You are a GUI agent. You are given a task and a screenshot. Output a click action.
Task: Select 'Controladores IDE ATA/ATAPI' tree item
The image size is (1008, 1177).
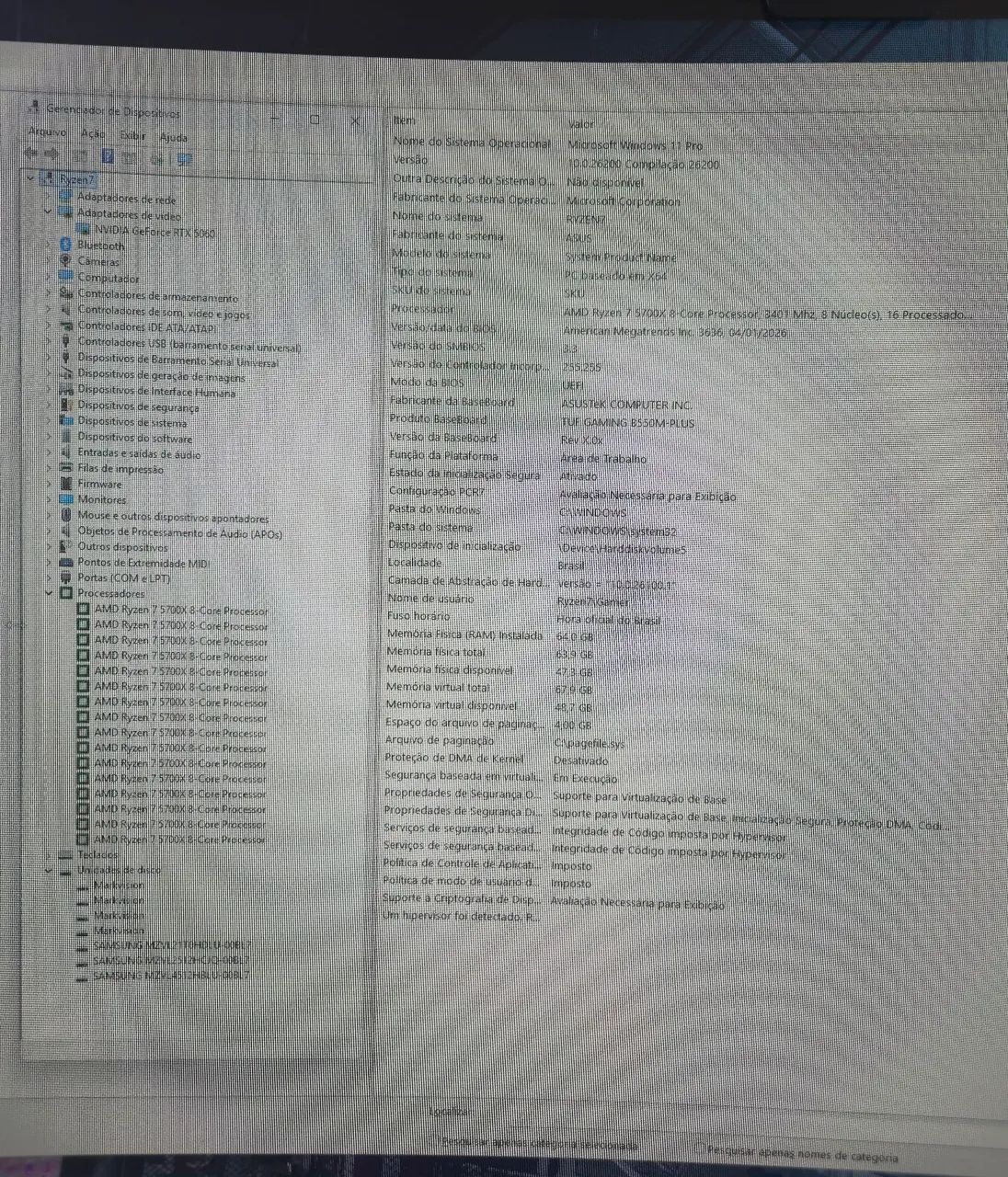tap(147, 326)
